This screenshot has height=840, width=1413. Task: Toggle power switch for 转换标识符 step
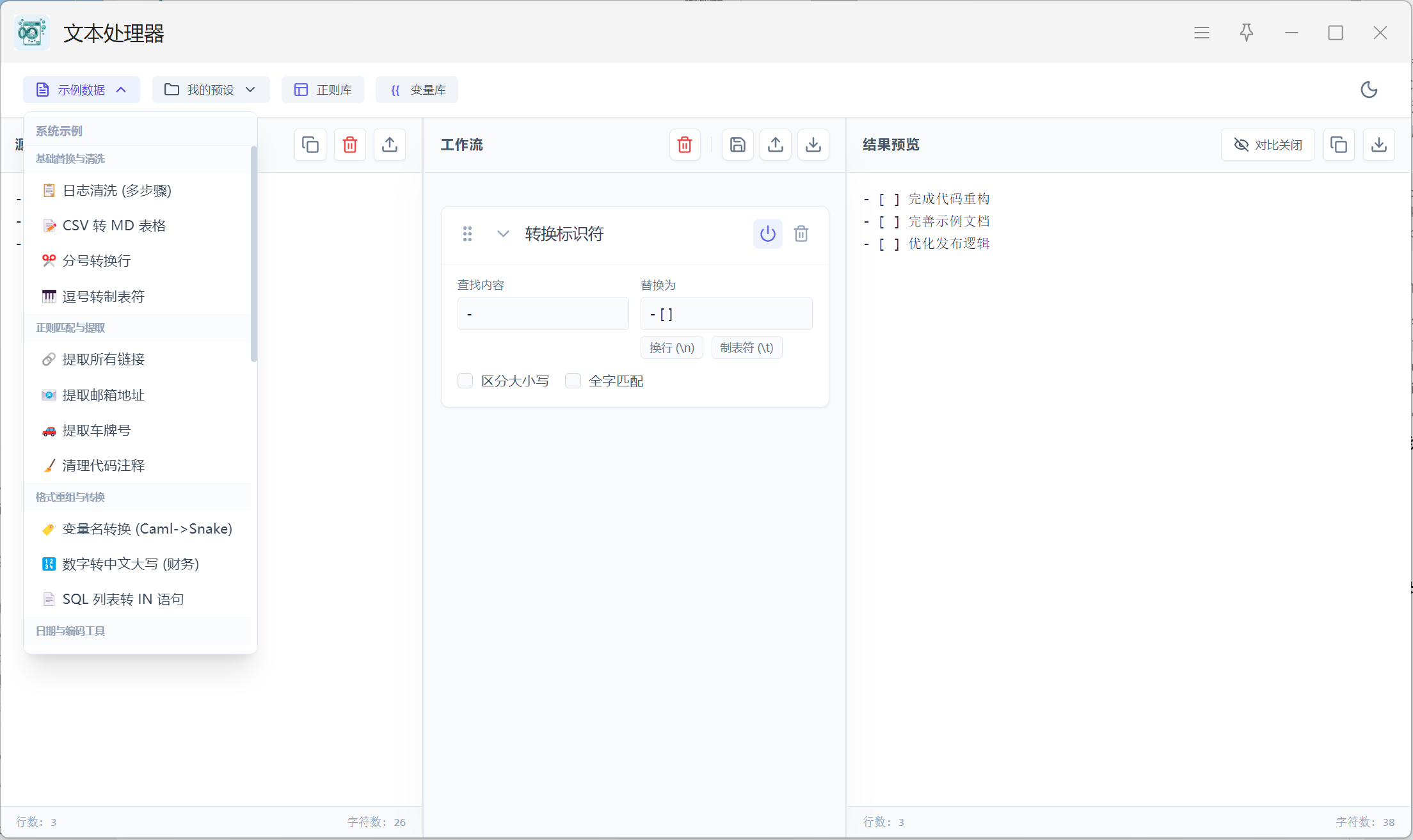point(767,234)
